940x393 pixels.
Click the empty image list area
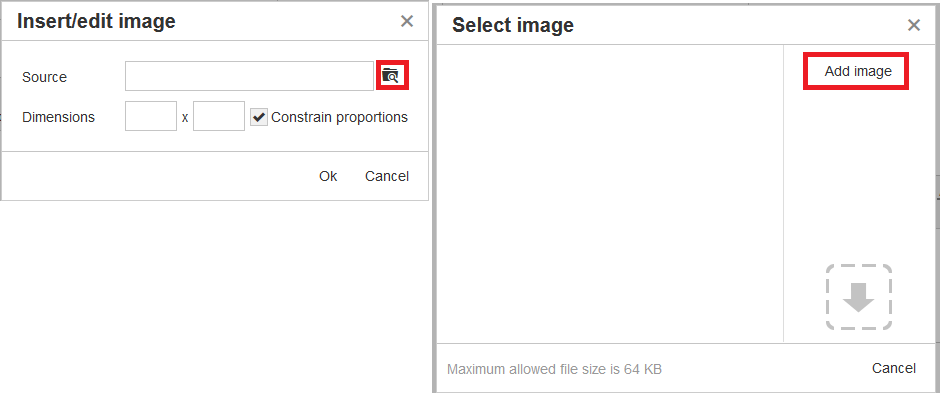[610, 193]
